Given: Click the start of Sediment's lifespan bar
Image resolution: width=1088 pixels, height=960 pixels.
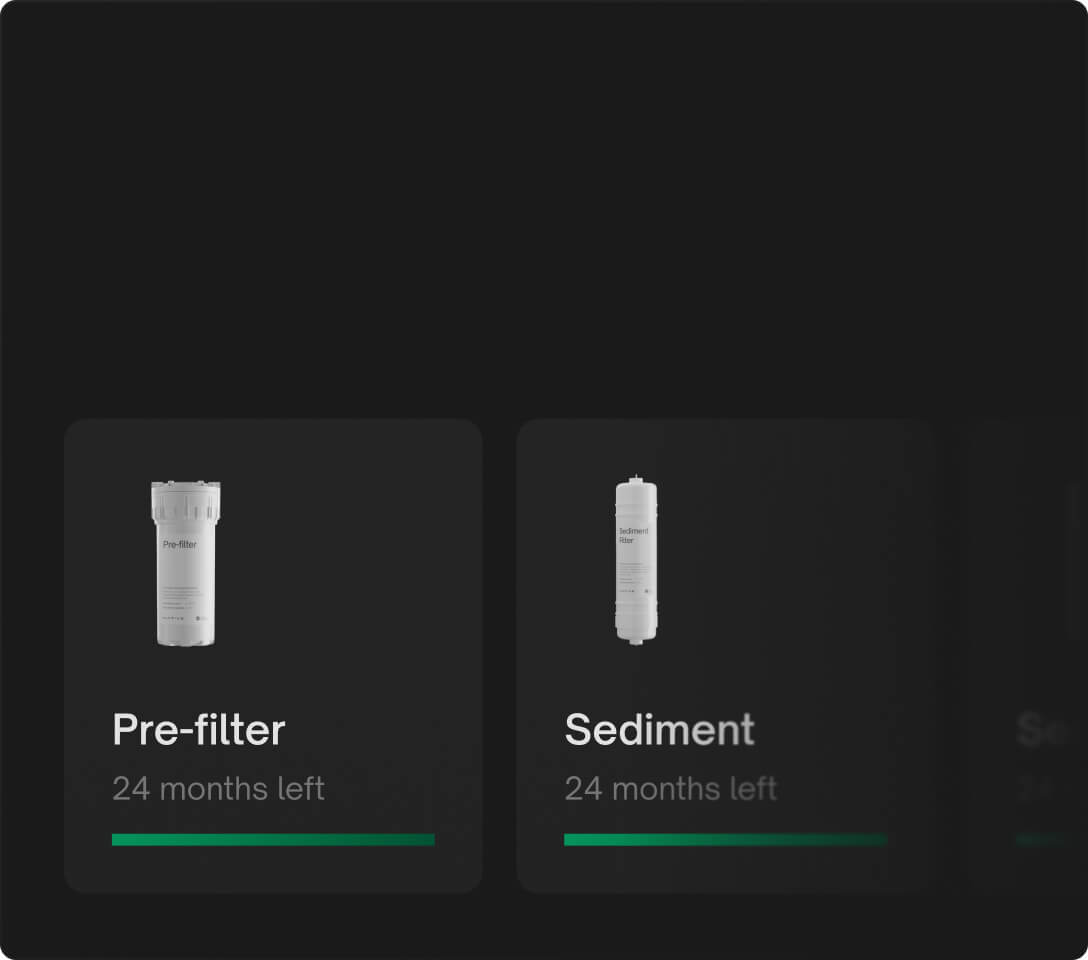Looking at the screenshot, I should (570, 838).
